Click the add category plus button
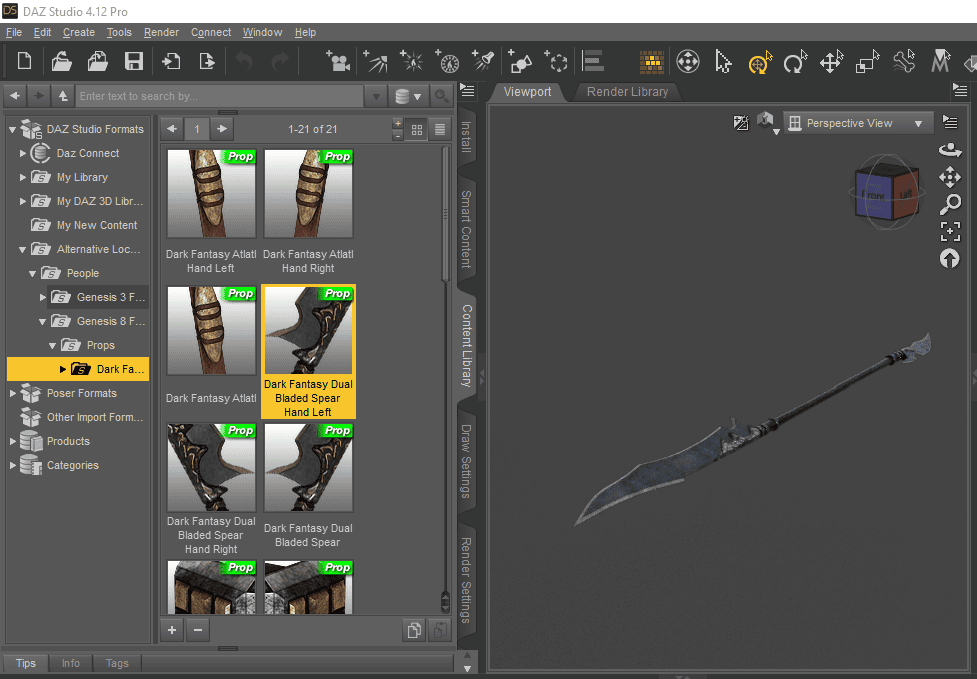Viewport: 977px width, 679px height. (x=171, y=630)
